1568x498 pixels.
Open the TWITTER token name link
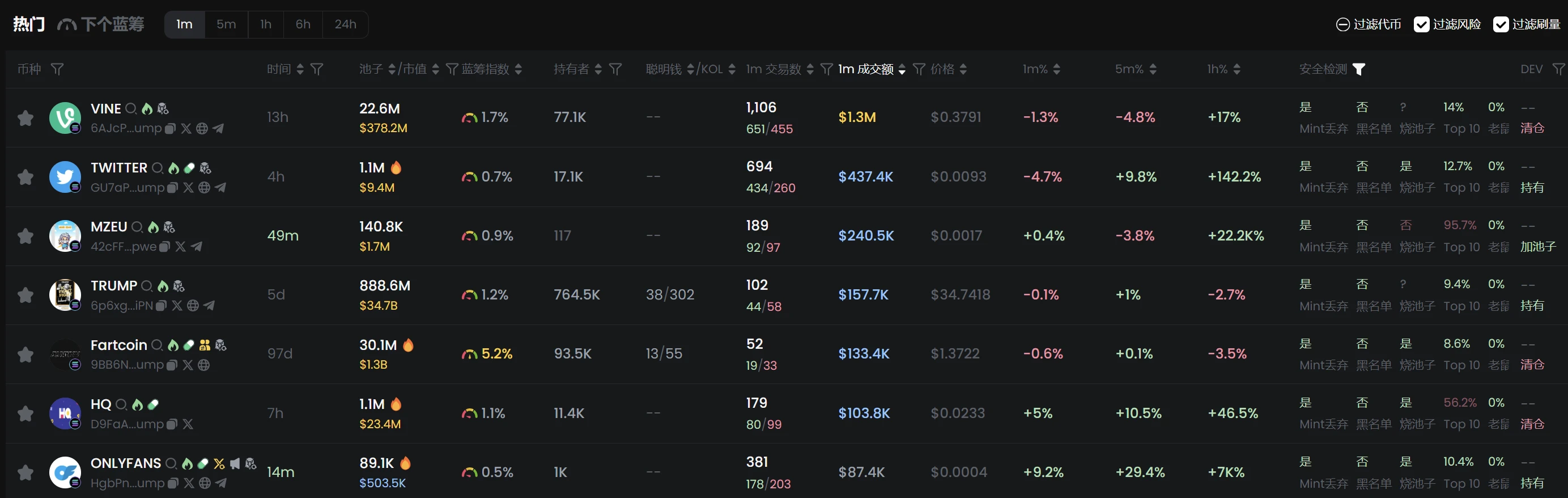(x=118, y=168)
